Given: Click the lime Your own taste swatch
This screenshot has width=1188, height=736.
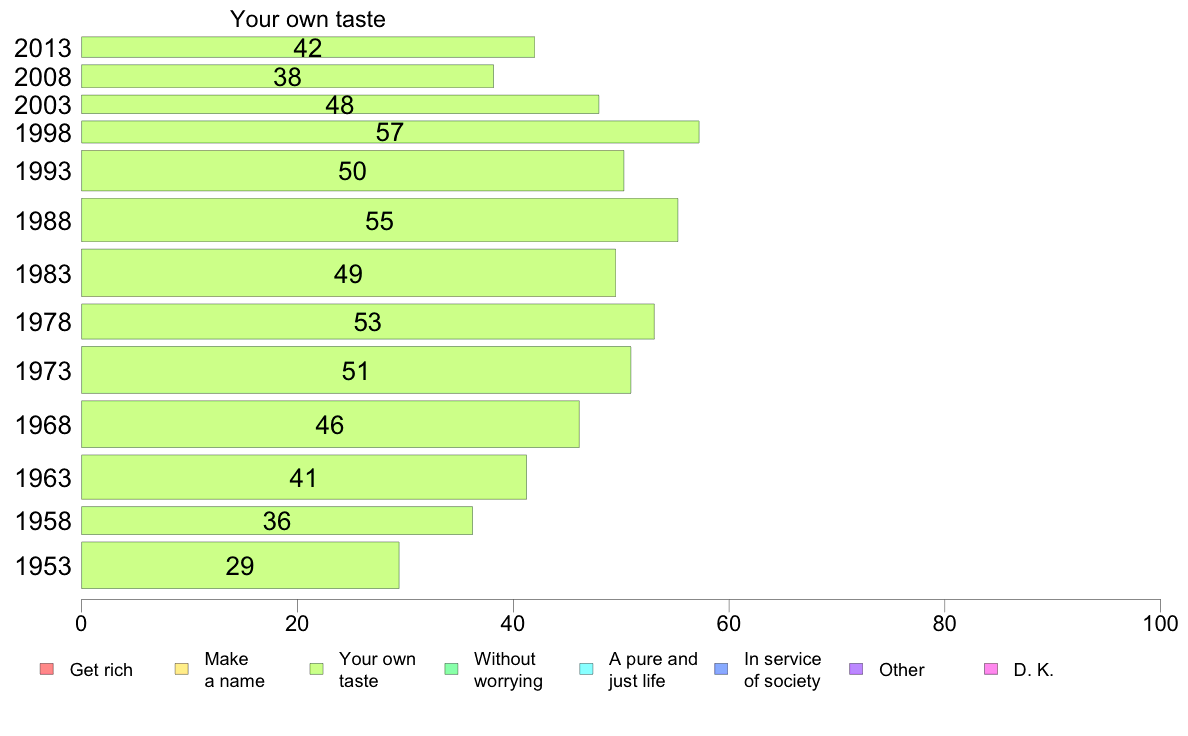Looking at the screenshot, I should click(x=317, y=669).
